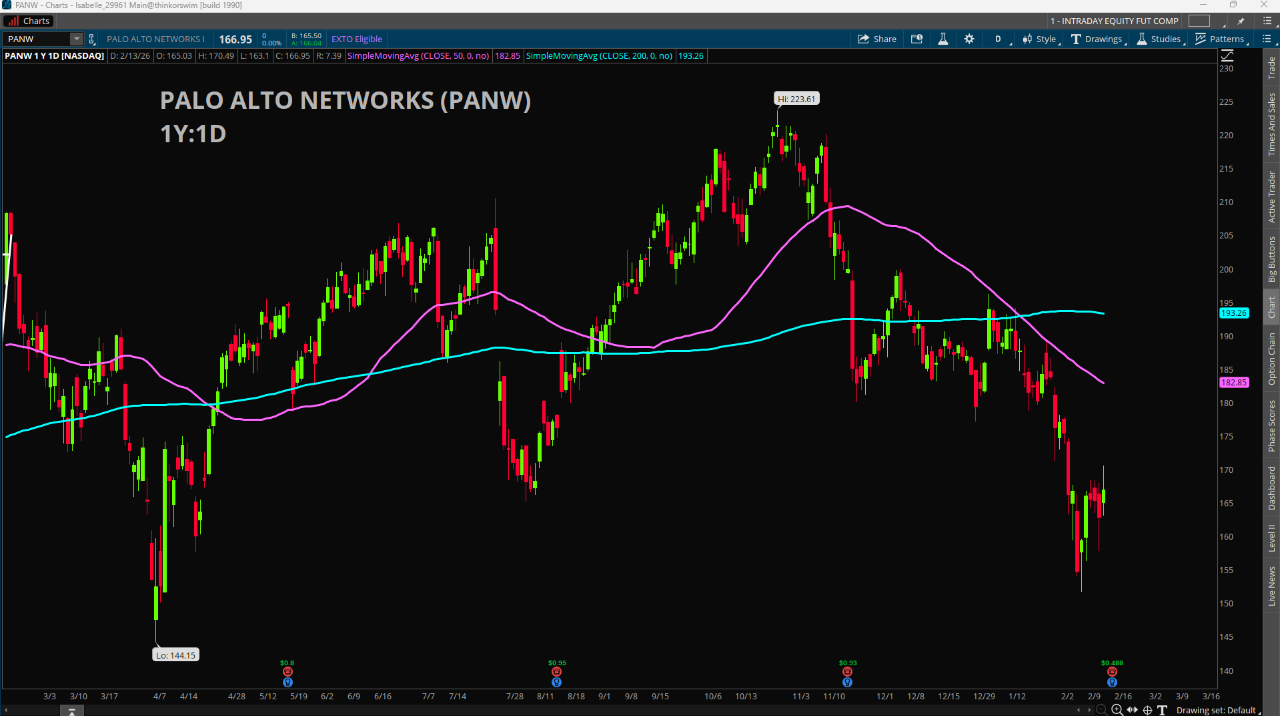Open chart settings gear icon
Screen dimensions: 1280x716
968,39
